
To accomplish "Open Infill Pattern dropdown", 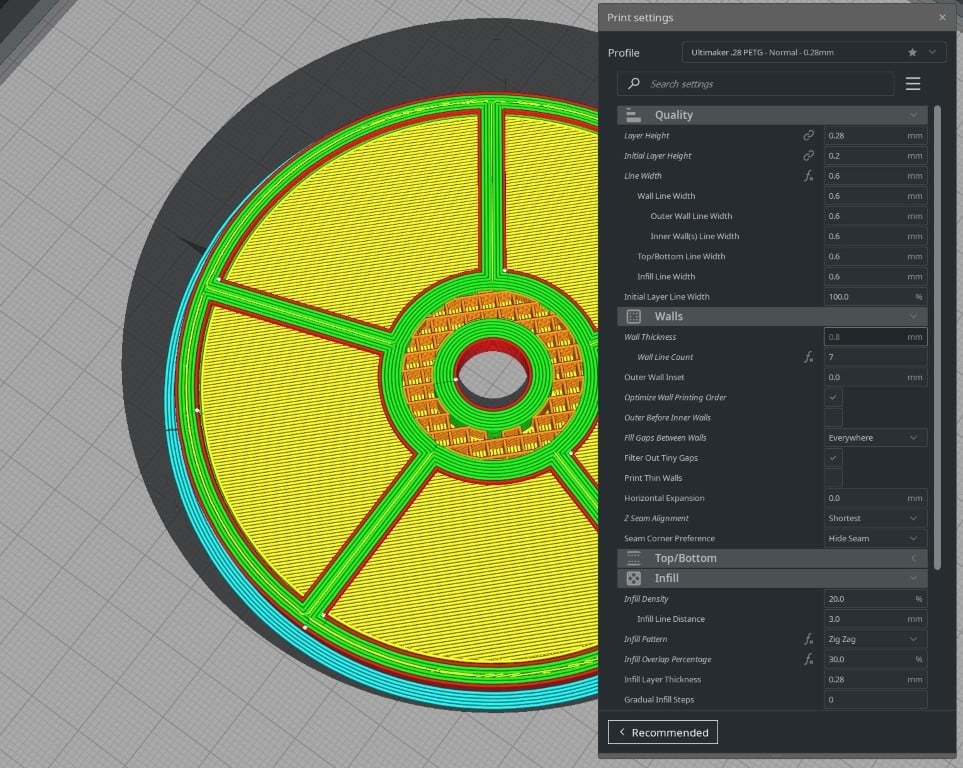I will (x=875, y=639).
